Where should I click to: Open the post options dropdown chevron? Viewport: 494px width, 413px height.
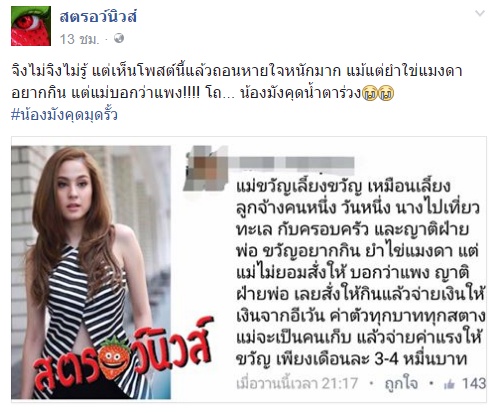480,13
